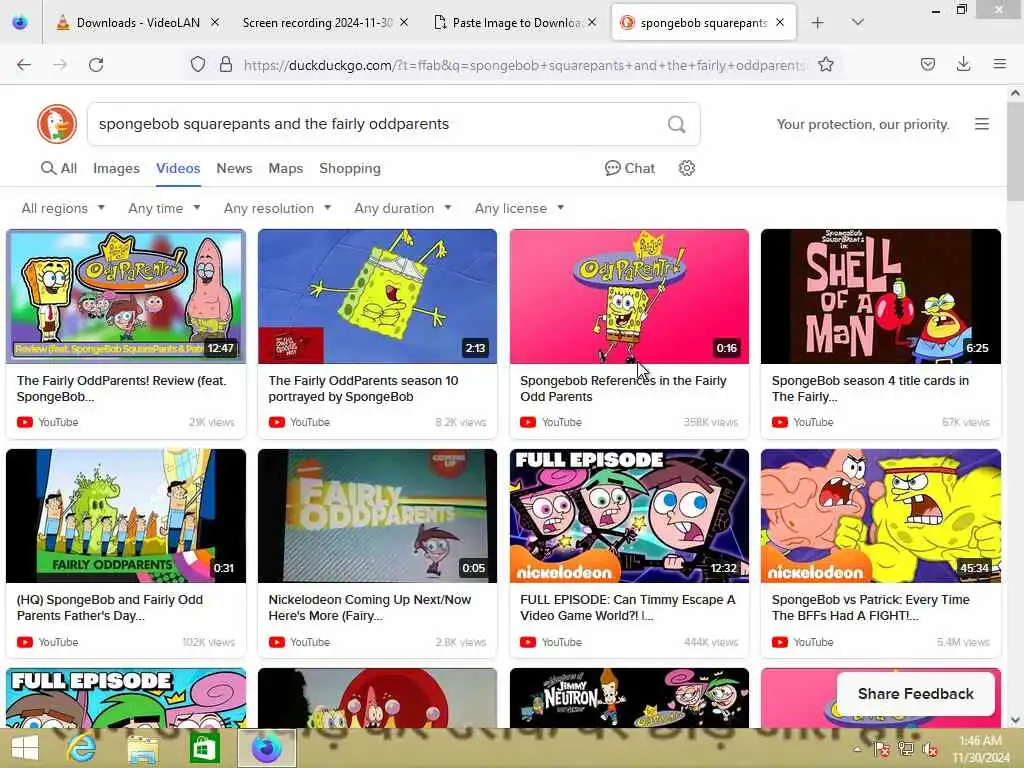The image size is (1024, 768).
Task: Click the DuckDuckGo logo icon
Action: click(x=57, y=124)
